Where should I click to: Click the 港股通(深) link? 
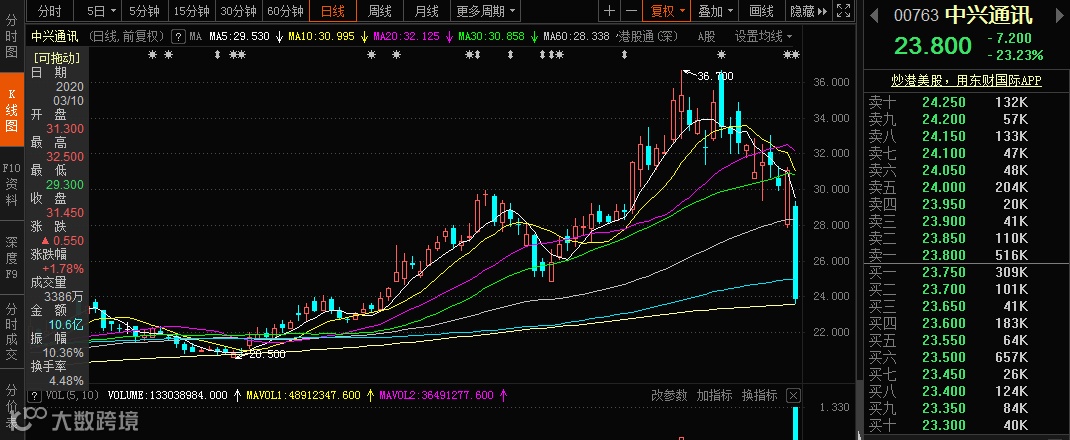(x=648, y=36)
